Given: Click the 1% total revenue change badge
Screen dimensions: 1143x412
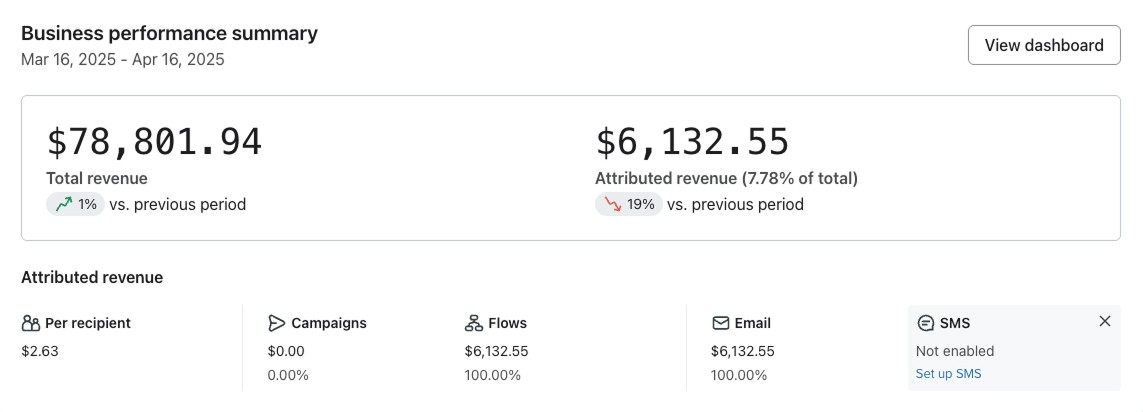Looking at the screenshot, I should [76, 204].
